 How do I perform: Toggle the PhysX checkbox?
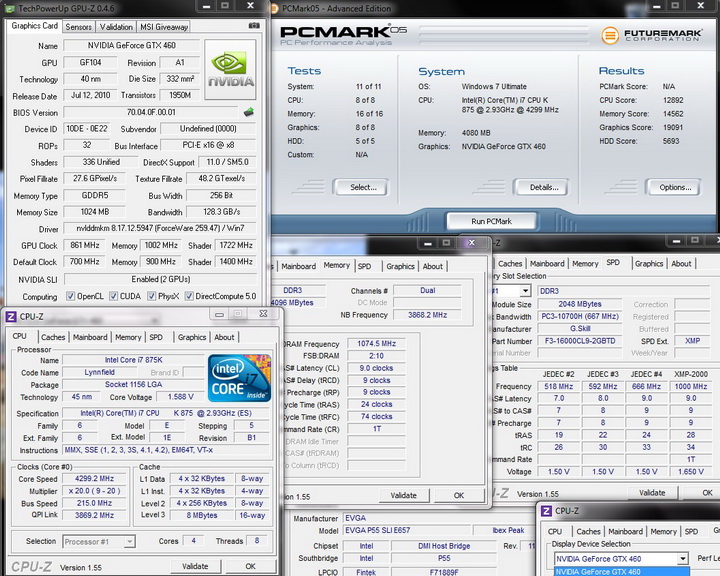click(151, 296)
